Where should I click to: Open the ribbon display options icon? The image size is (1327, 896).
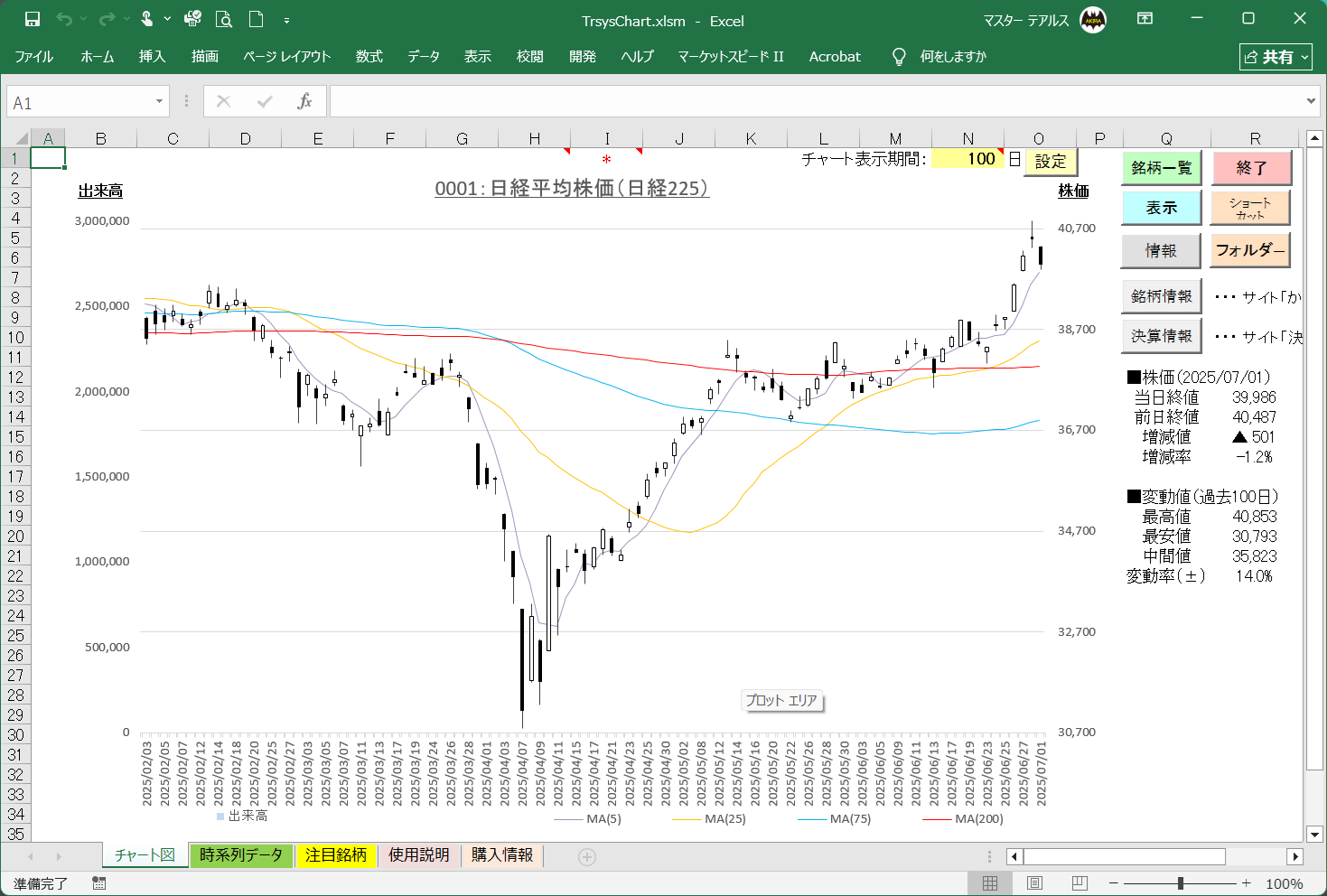pyautogui.click(x=1145, y=19)
